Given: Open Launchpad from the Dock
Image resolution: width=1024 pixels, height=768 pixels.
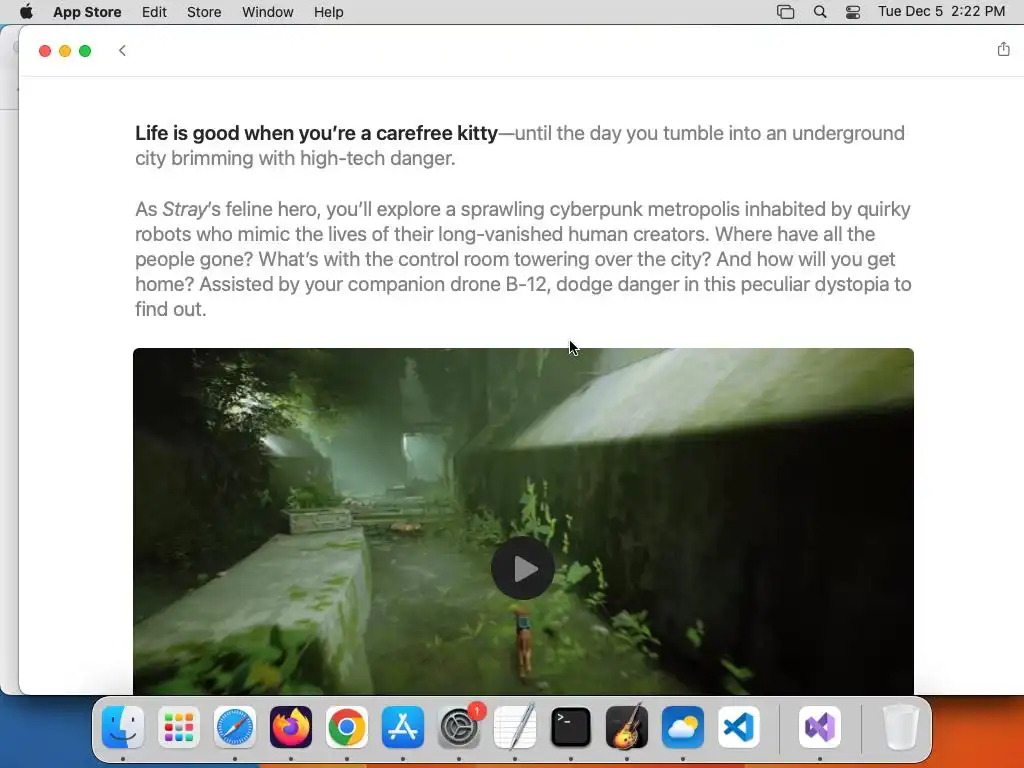Looking at the screenshot, I should 179,727.
